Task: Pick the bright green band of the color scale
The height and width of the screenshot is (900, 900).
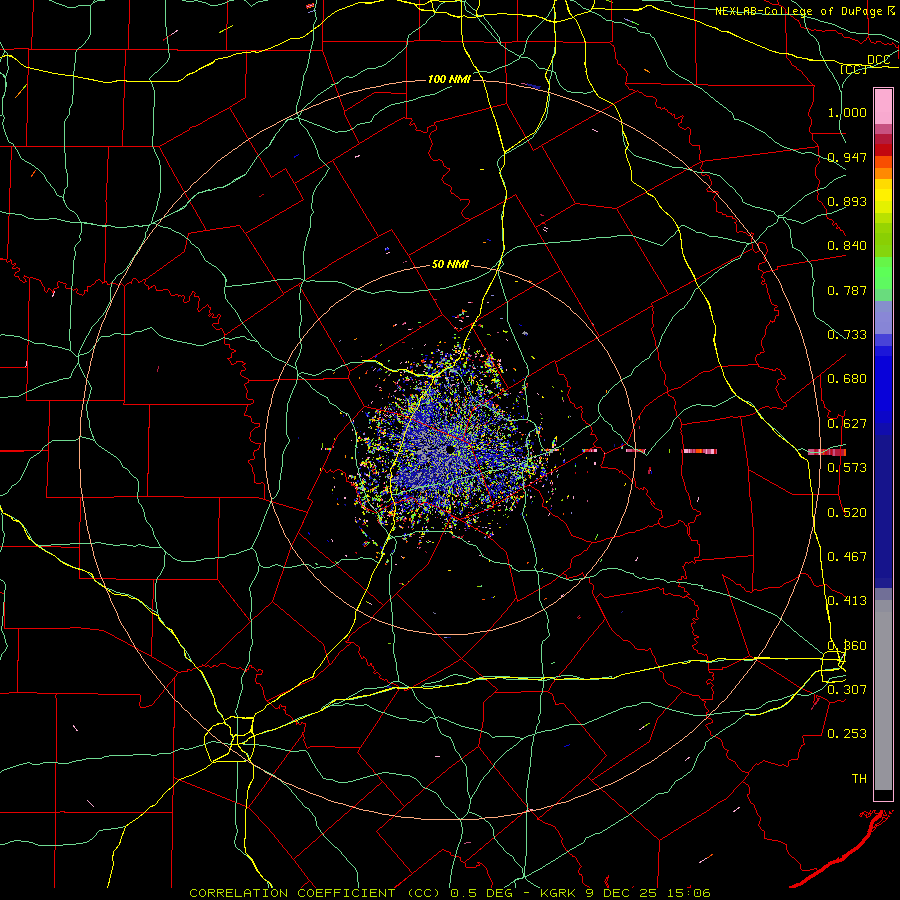Action: (x=883, y=274)
